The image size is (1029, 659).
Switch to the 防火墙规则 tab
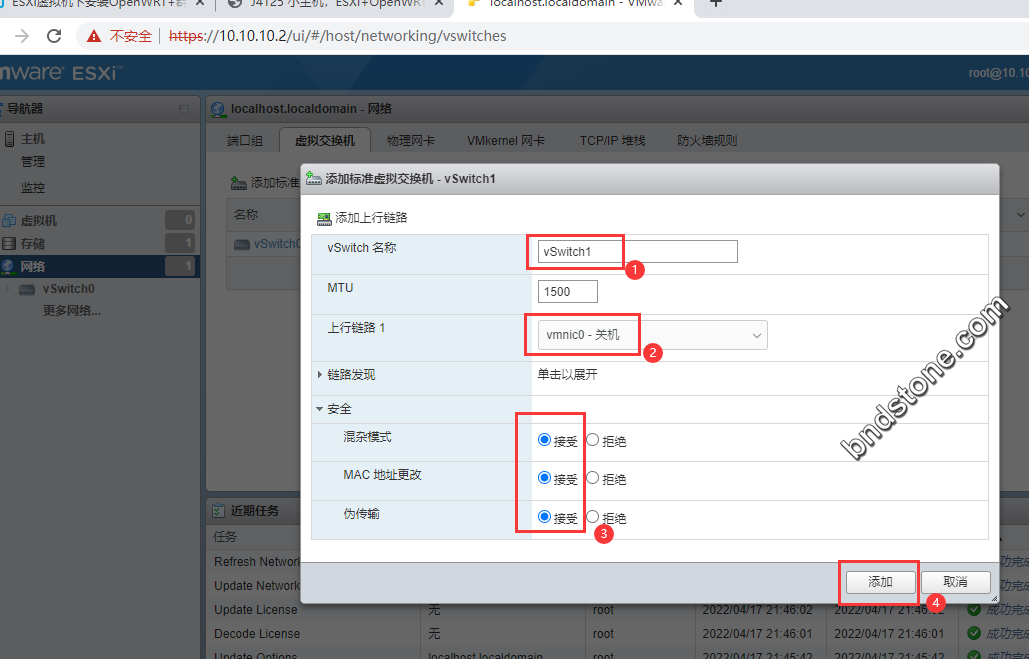click(x=707, y=140)
